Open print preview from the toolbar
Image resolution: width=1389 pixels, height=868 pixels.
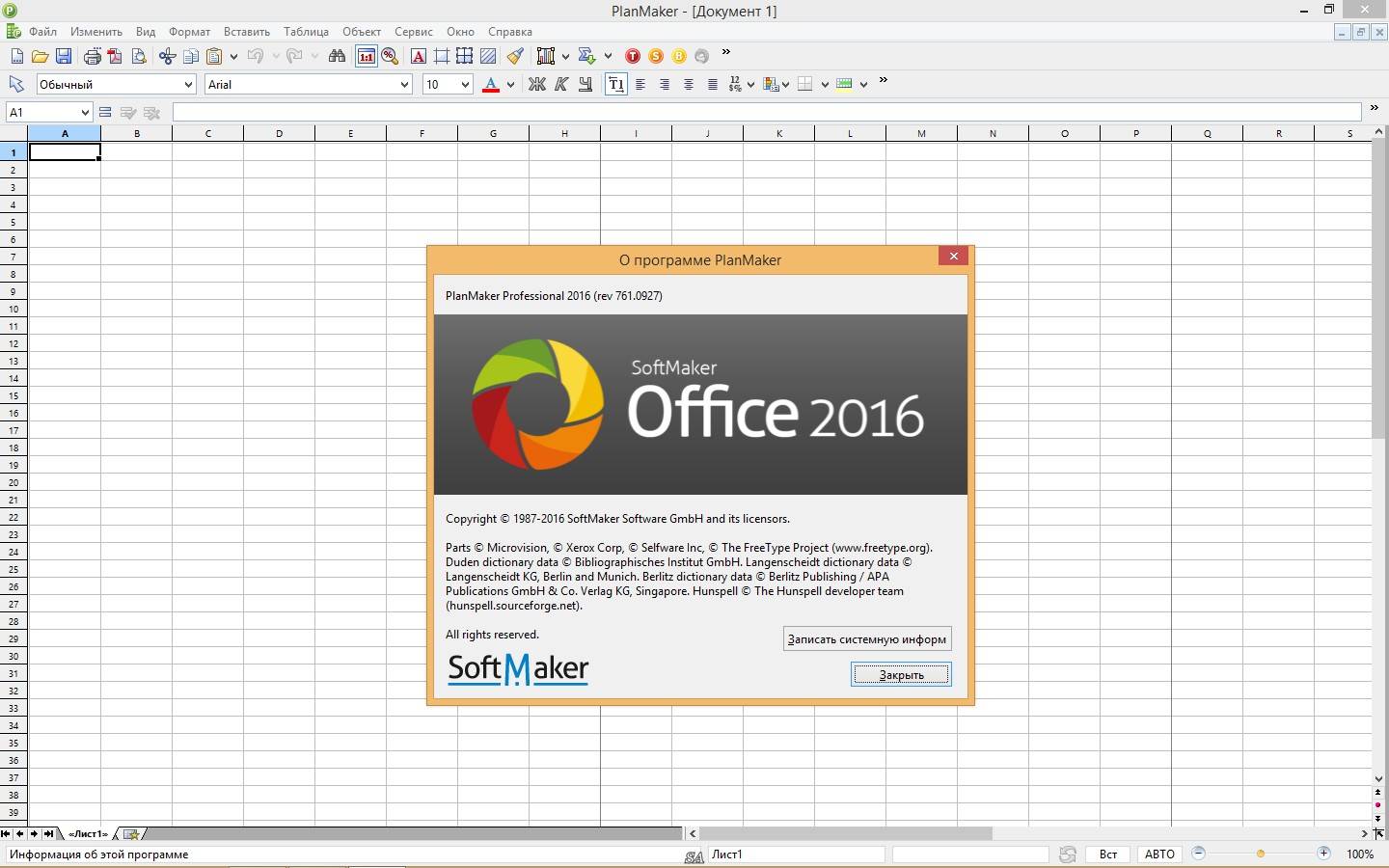(x=139, y=56)
